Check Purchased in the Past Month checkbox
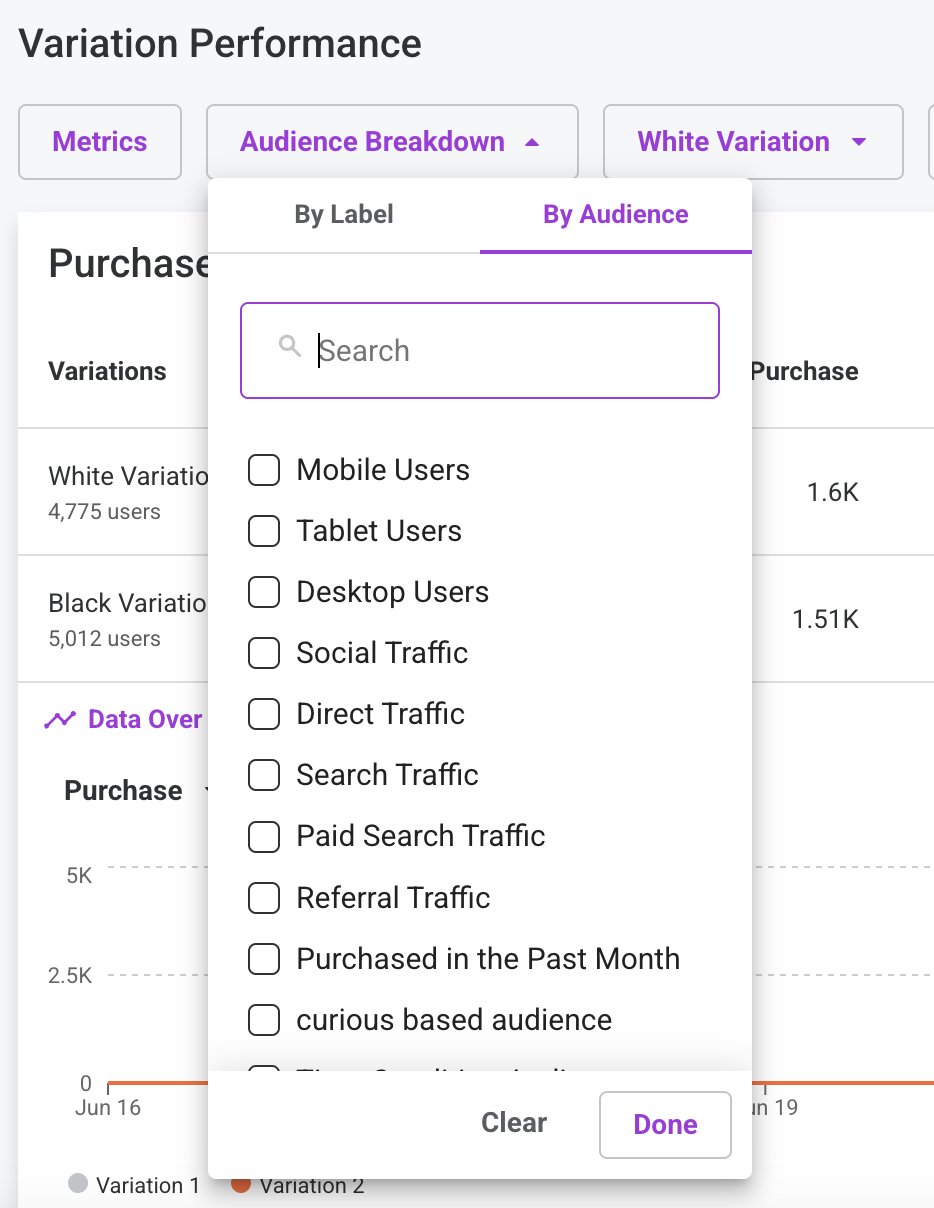This screenshot has height=1208, width=934. coord(264,959)
